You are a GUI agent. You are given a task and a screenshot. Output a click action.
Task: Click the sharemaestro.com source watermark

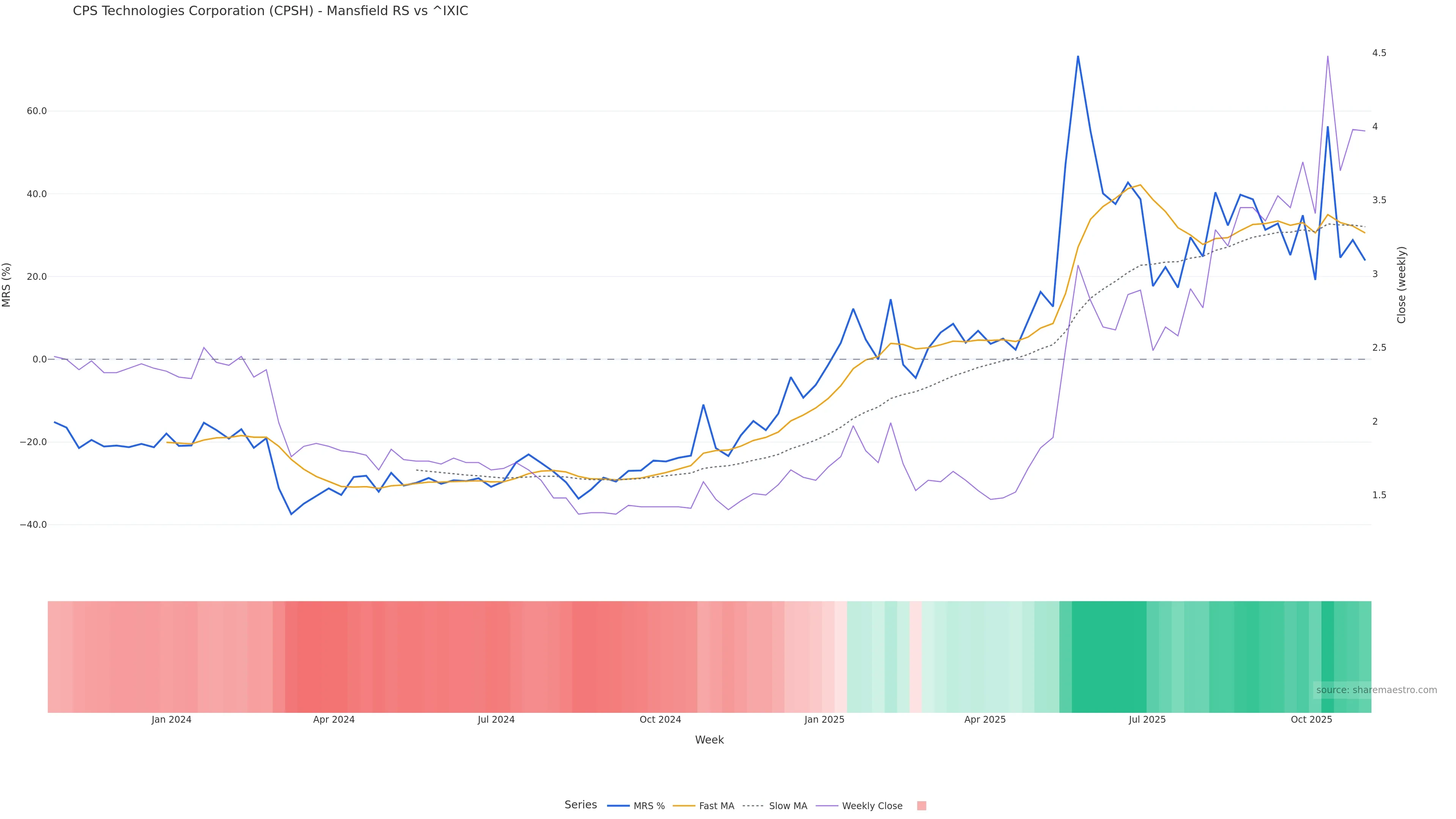(x=1376, y=690)
